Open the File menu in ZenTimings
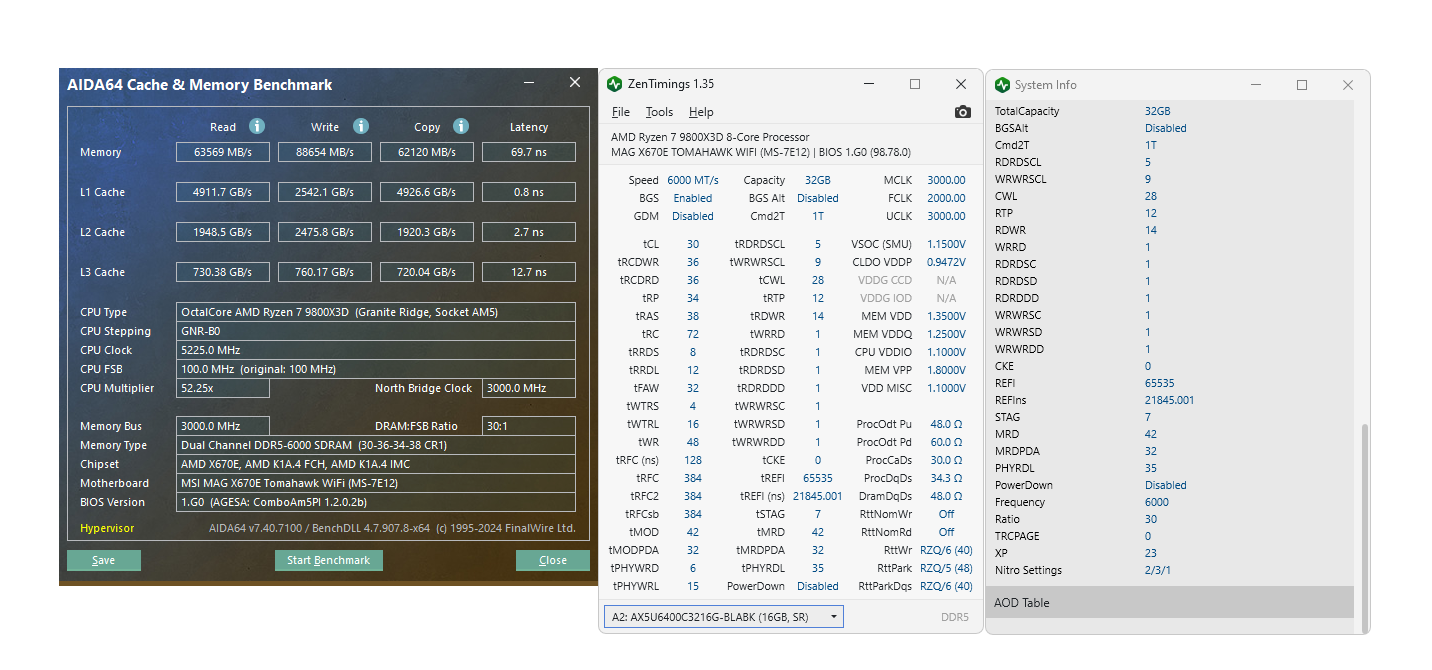 [621, 112]
